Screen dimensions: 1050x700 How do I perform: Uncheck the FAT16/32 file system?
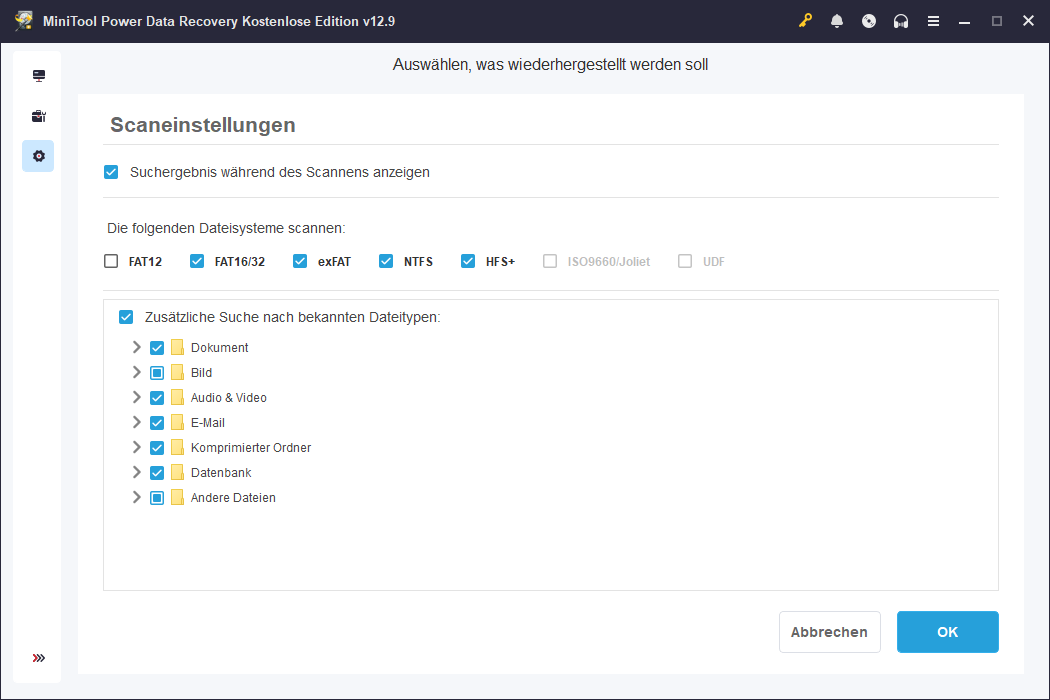(197, 261)
